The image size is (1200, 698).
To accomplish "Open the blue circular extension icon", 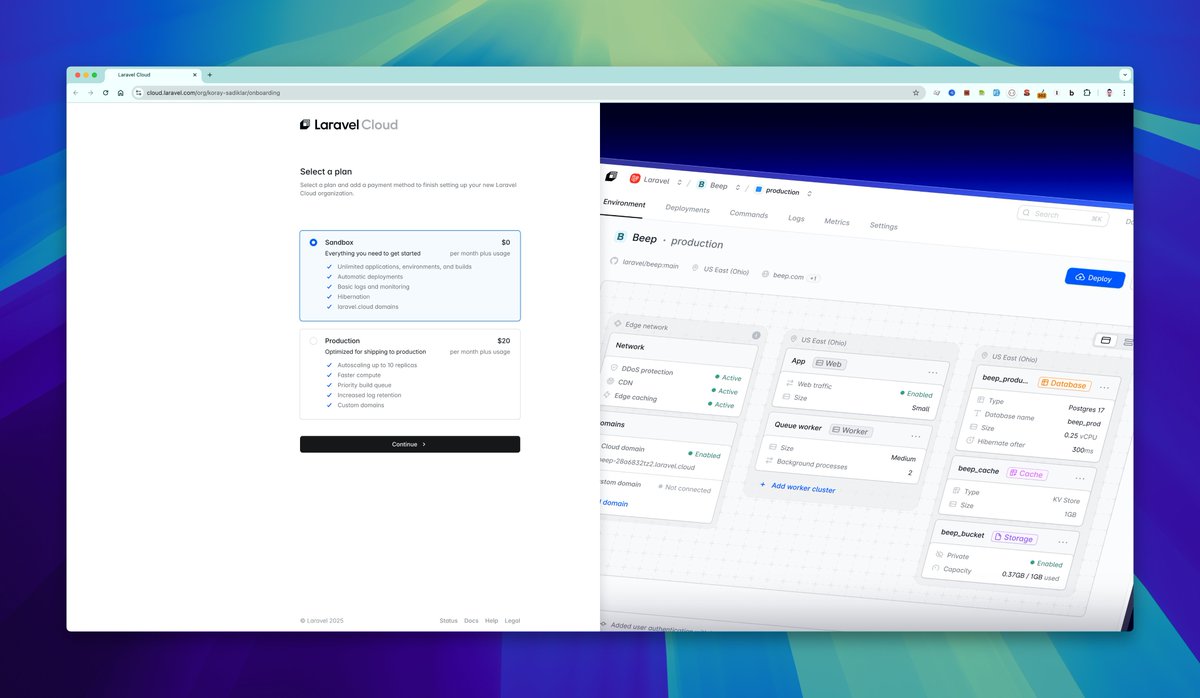I will tap(952, 92).
